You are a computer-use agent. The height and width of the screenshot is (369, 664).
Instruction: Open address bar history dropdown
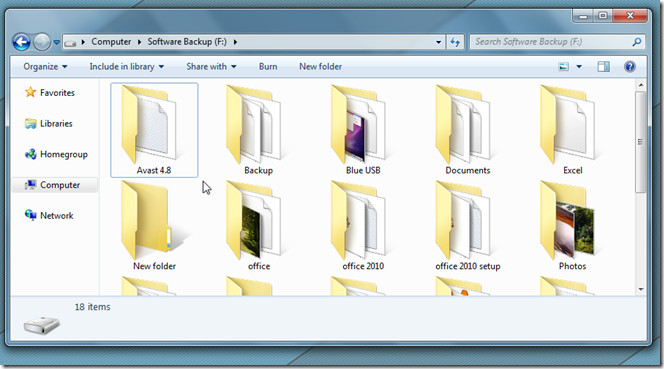(x=438, y=42)
